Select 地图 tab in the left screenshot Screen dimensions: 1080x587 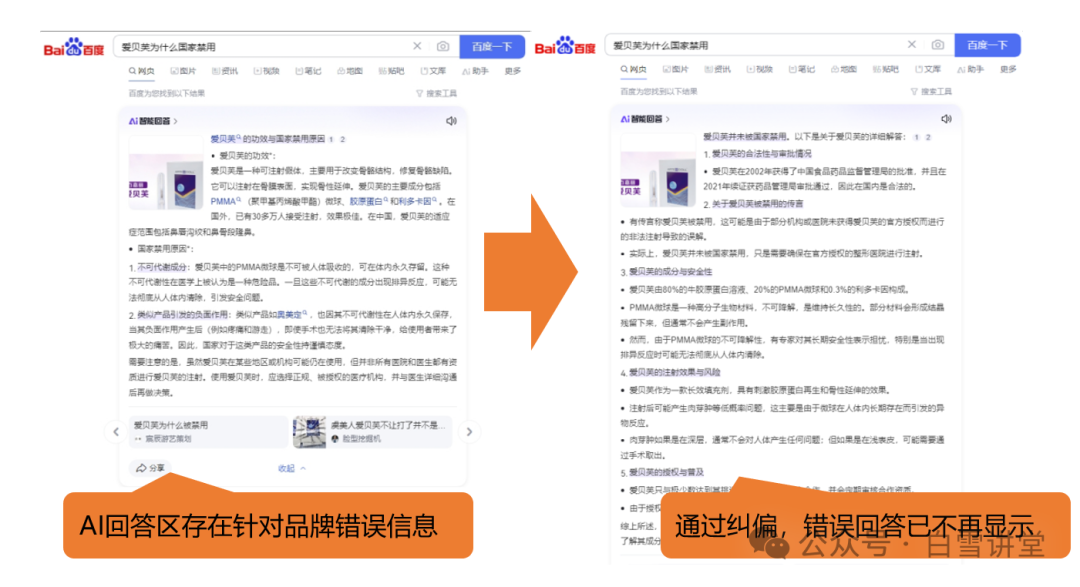[350, 71]
